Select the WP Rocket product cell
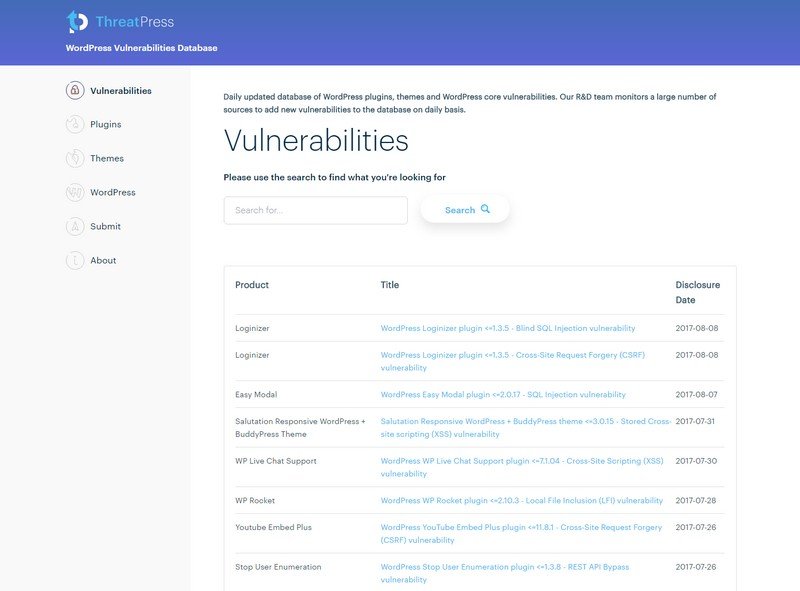800x591 pixels. (255, 501)
